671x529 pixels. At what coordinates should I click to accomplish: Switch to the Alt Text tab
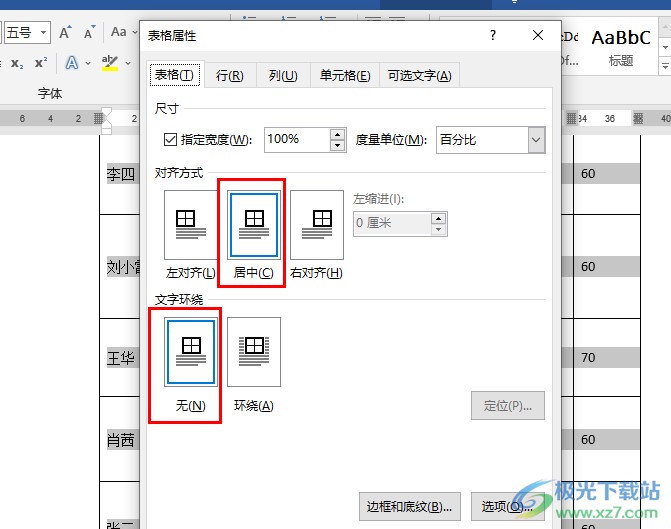coord(419,76)
